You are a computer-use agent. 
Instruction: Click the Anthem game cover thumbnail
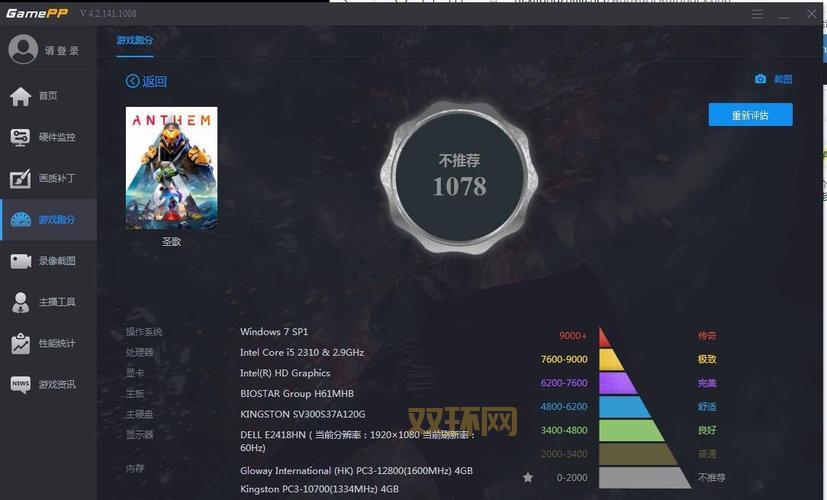(x=171, y=167)
